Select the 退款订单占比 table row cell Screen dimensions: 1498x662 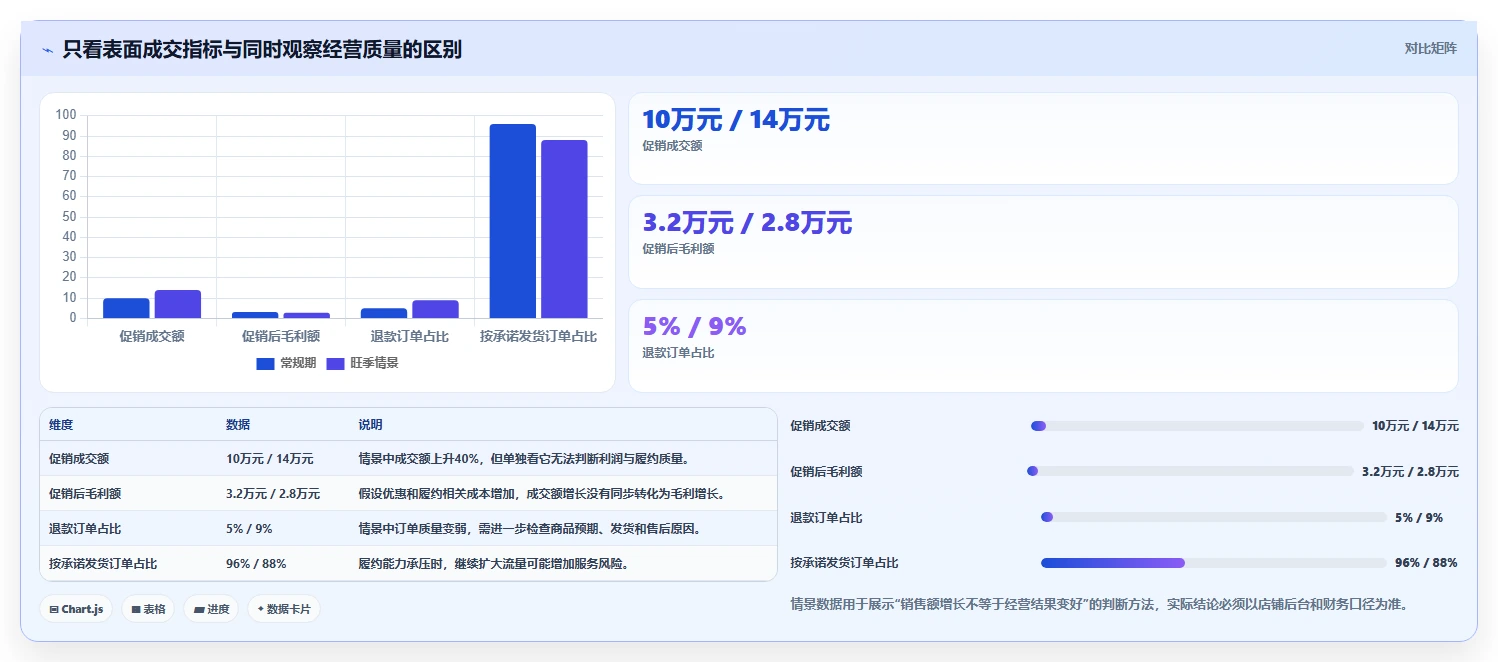pyautogui.click(x=85, y=528)
